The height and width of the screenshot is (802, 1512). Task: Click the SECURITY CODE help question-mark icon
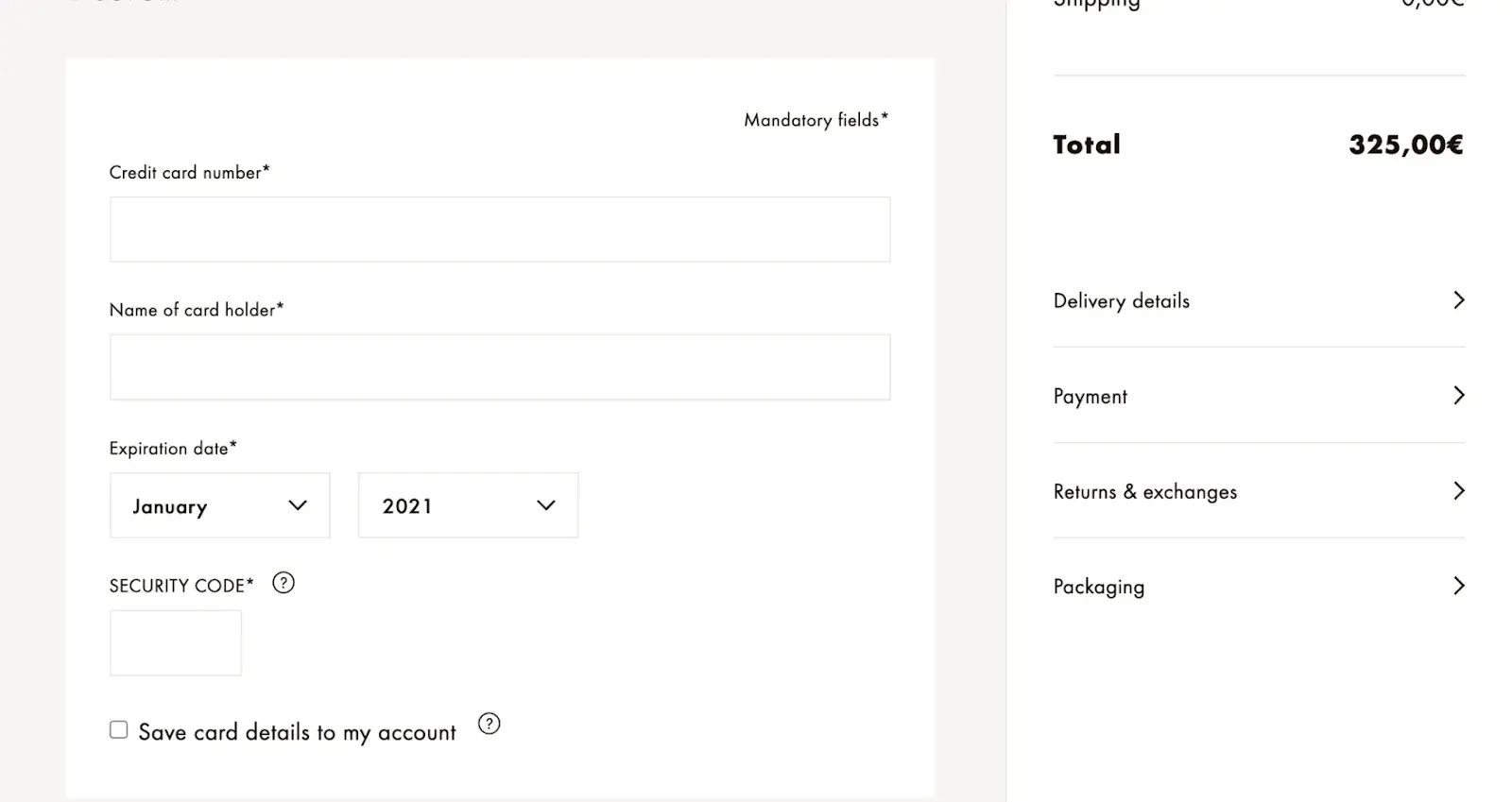point(283,583)
